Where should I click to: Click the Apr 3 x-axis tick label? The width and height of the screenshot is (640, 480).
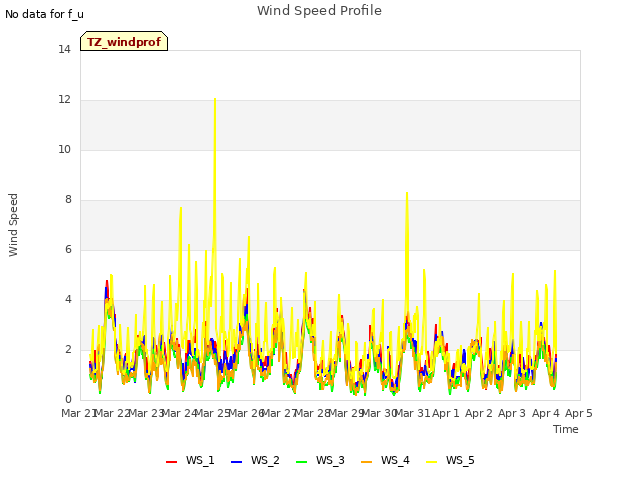(x=512, y=413)
